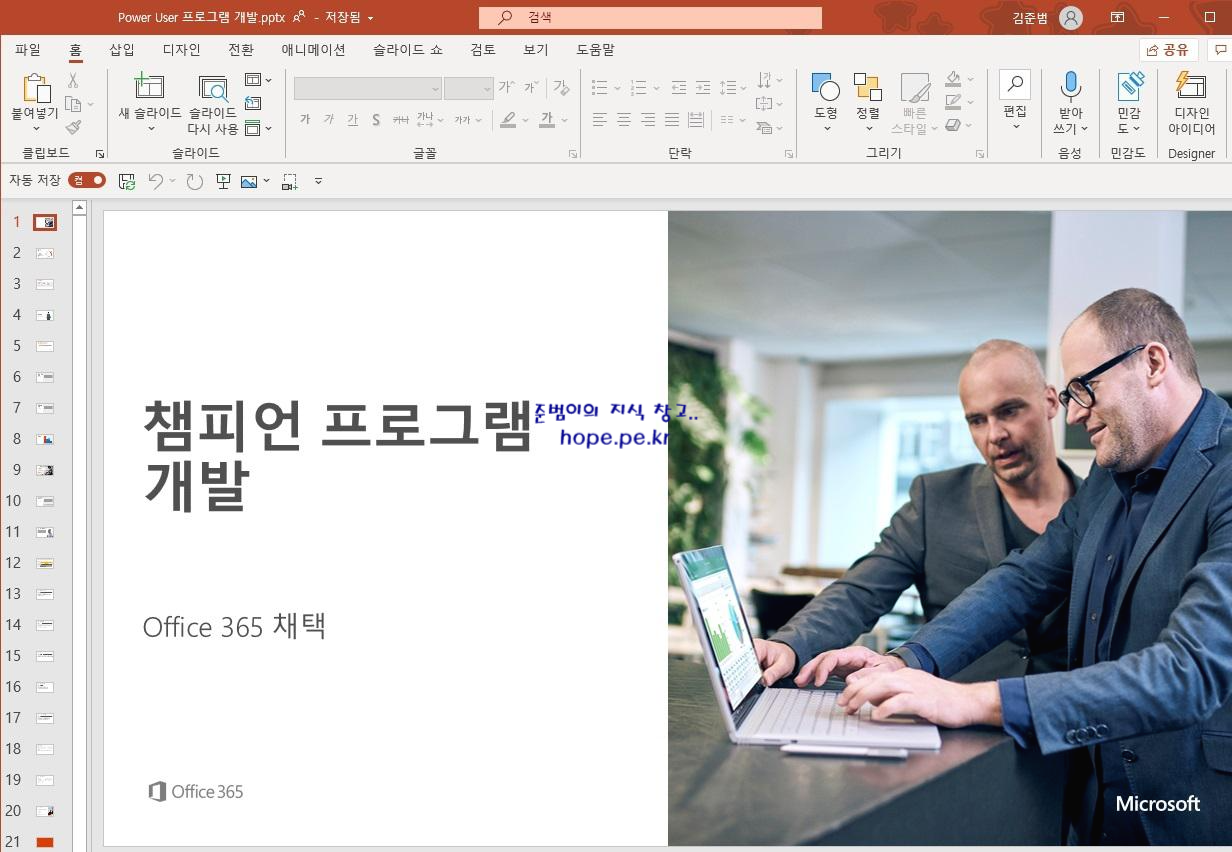Toggle bold 가 formatting
The height and width of the screenshot is (852, 1232).
[x=305, y=120]
